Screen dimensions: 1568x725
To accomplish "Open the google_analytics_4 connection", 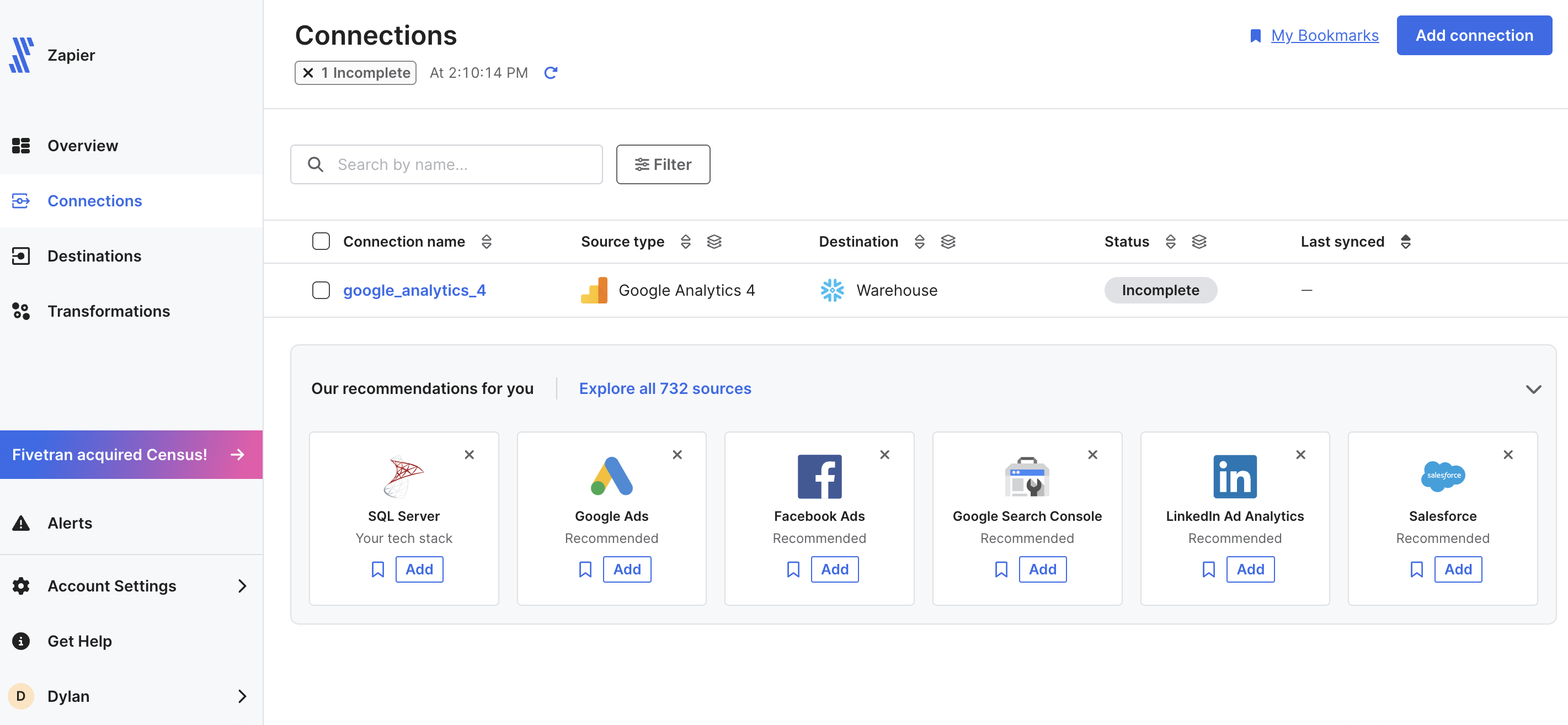I will pos(414,290).
